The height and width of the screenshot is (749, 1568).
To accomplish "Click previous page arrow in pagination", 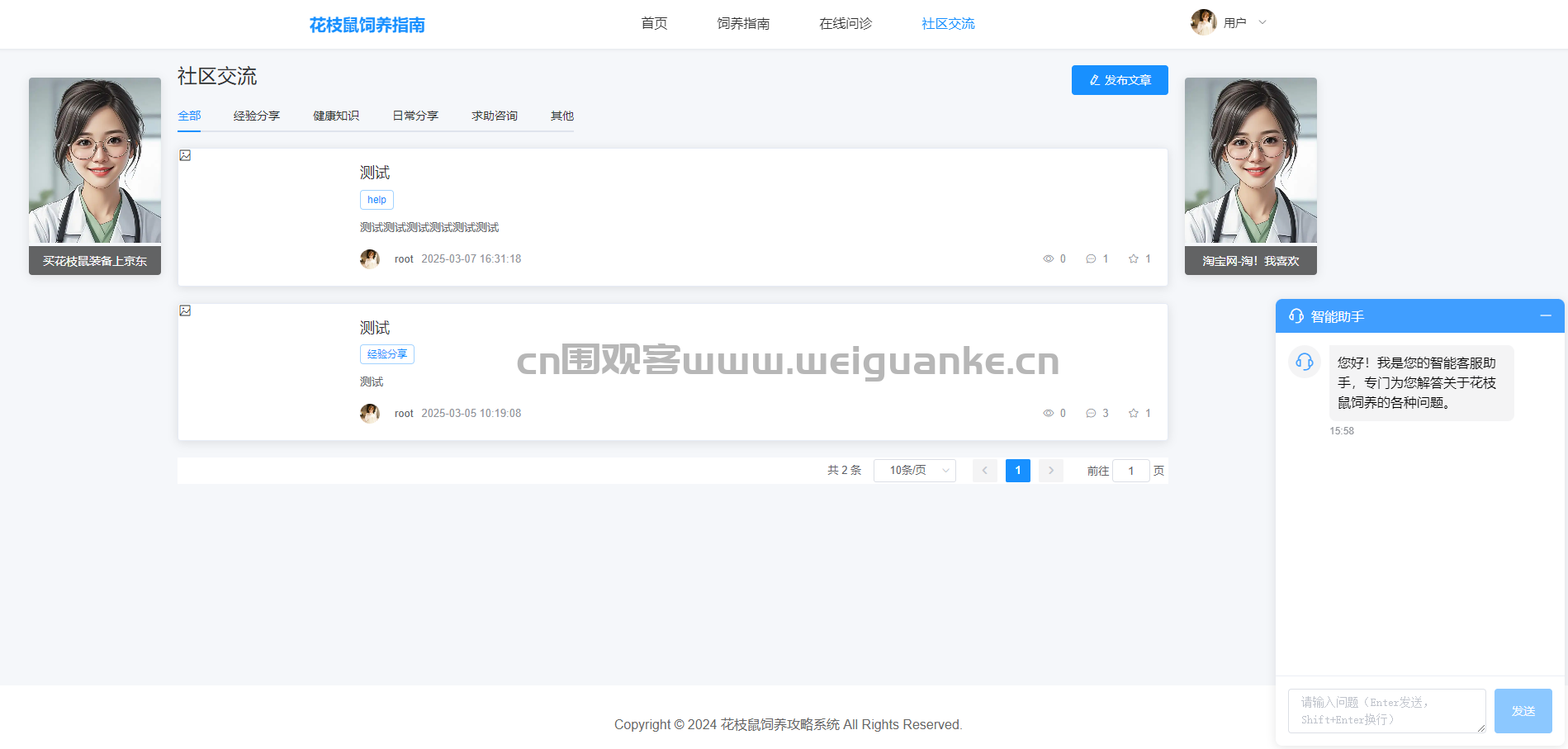I will click(x=984, y=471).
